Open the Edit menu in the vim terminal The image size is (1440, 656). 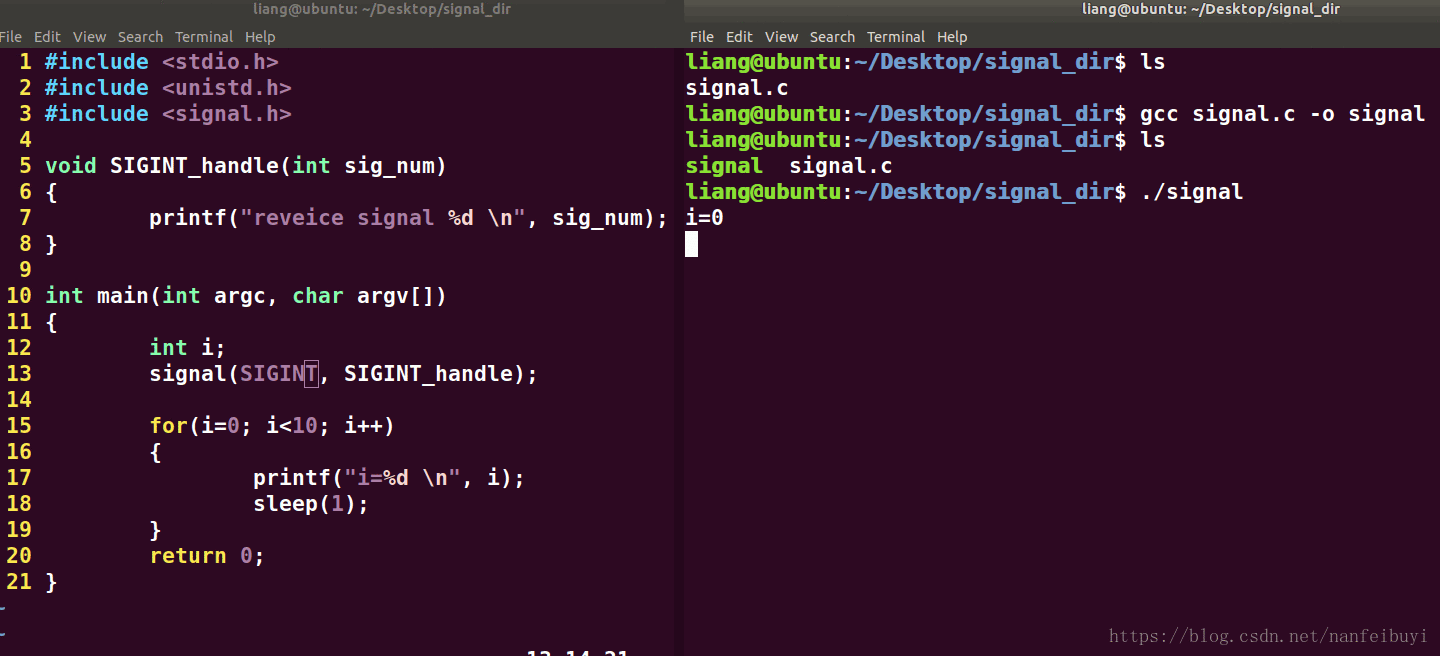[46, 36]
